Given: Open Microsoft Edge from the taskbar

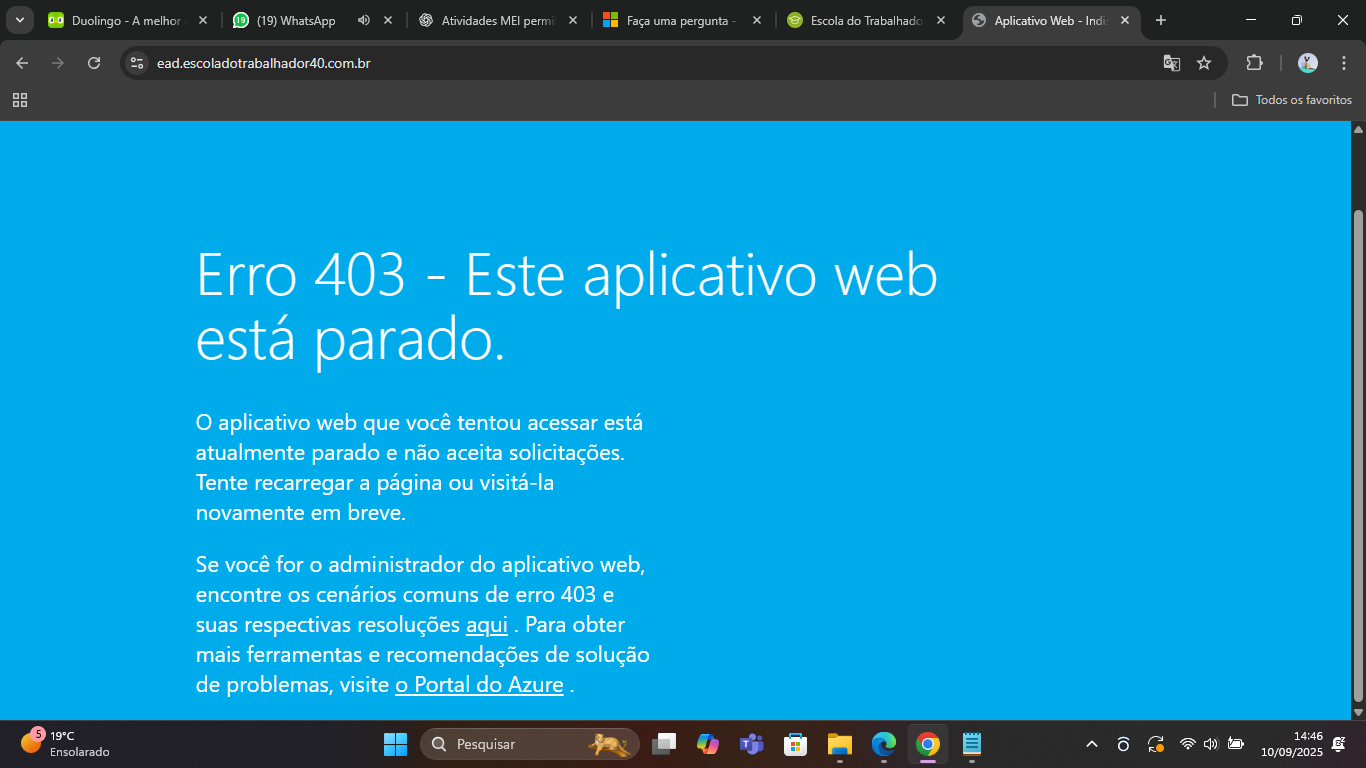Looking at the screenshot, I should (883, 744).
